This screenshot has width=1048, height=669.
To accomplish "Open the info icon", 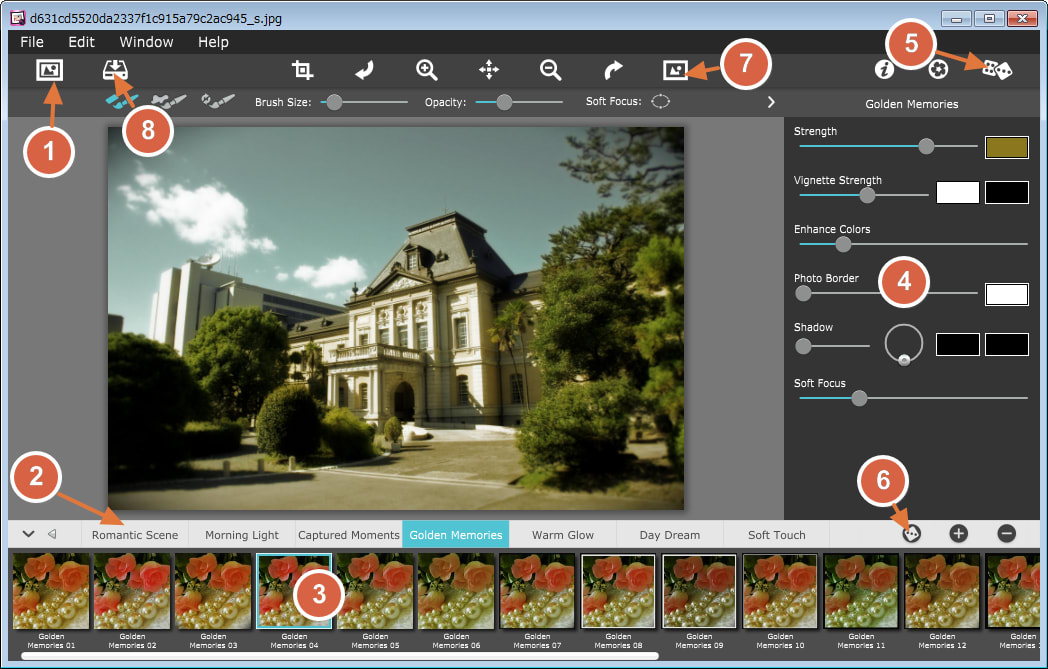I will point(883,69).
